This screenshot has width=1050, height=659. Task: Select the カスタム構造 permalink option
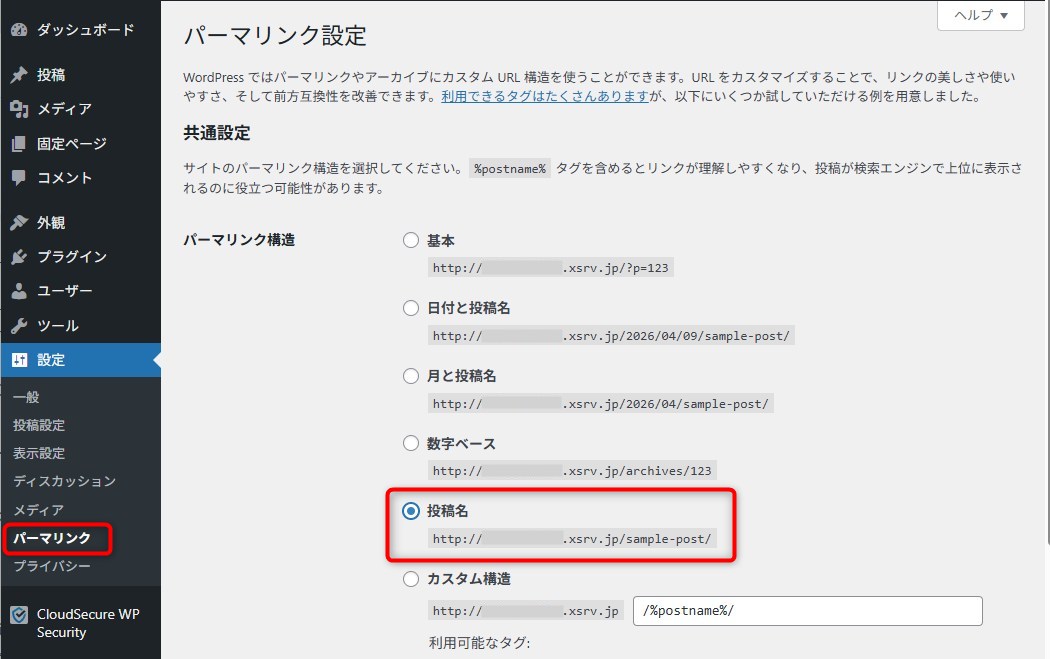coord(410,578)
